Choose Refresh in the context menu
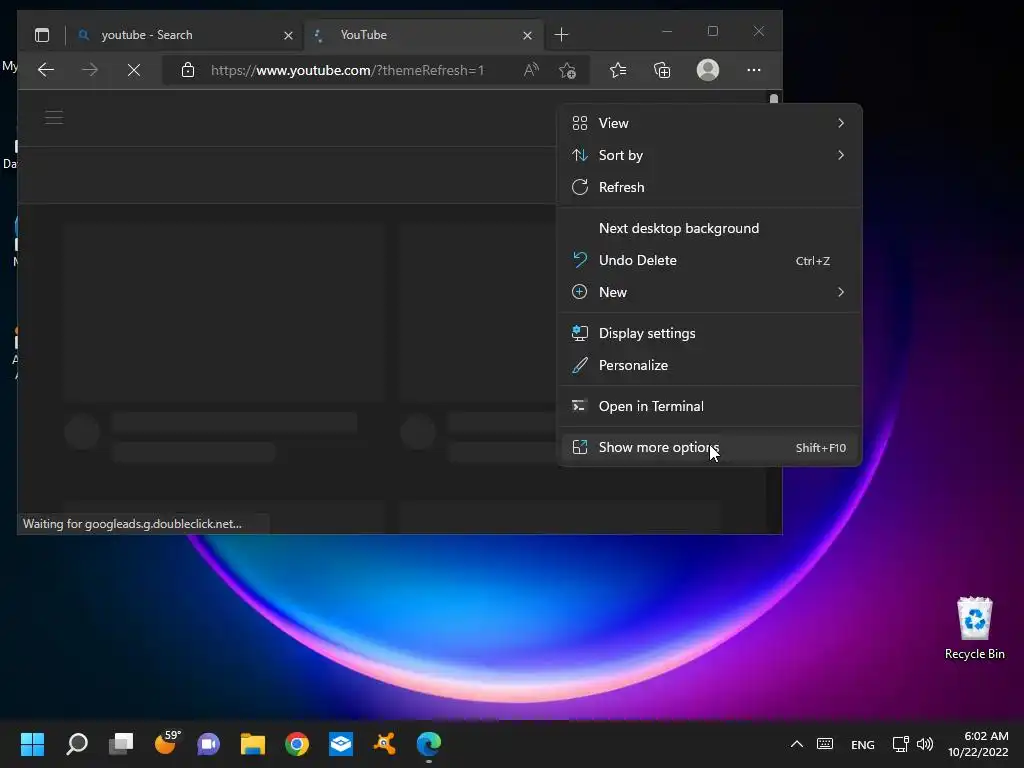 point(710,187)
